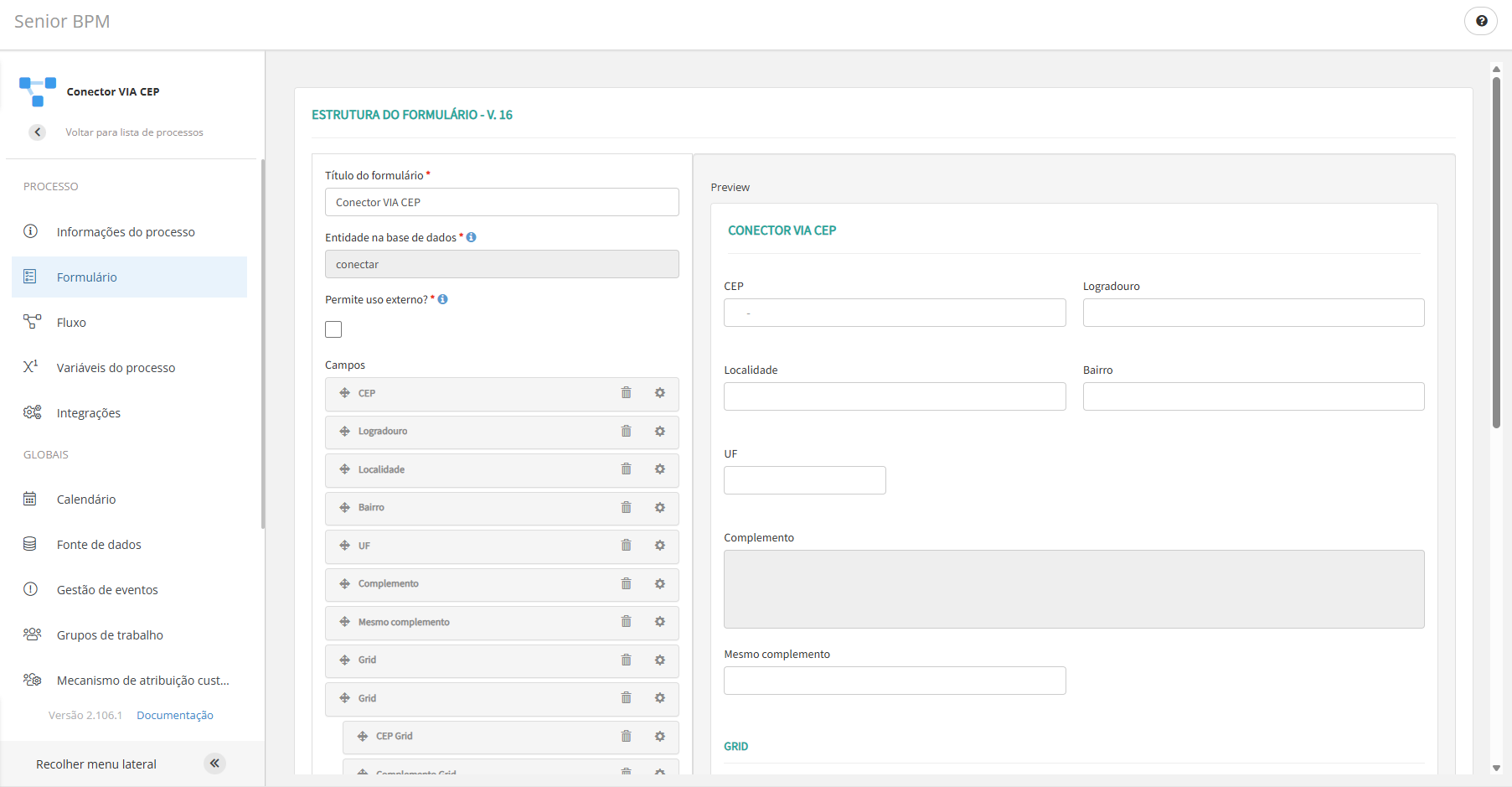
Task: Open settings gear for Logradouro field
Action: (660, 432)
